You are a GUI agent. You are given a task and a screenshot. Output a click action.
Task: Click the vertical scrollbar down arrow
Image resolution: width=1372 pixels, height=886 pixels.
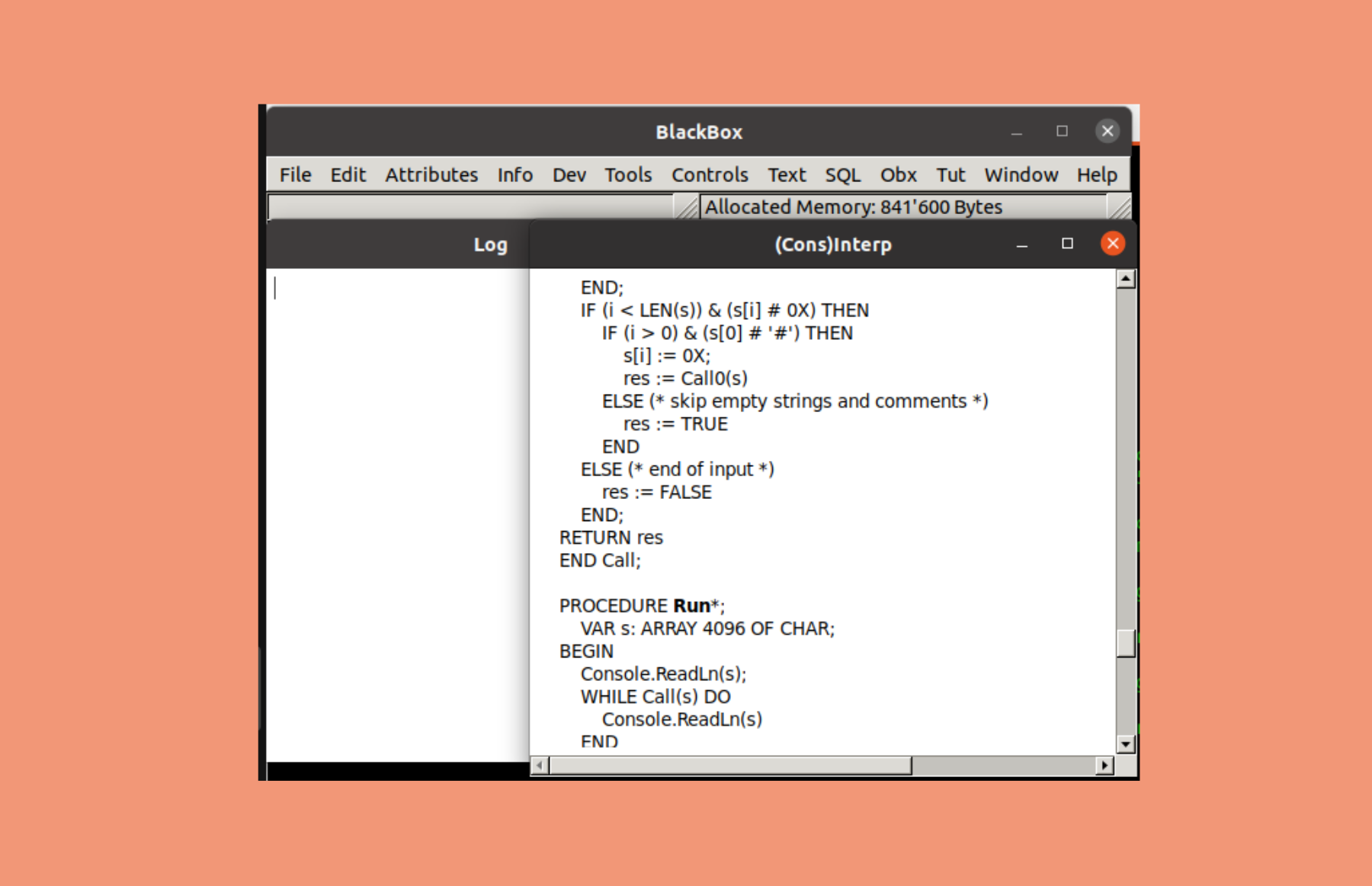click(1126, 744)
